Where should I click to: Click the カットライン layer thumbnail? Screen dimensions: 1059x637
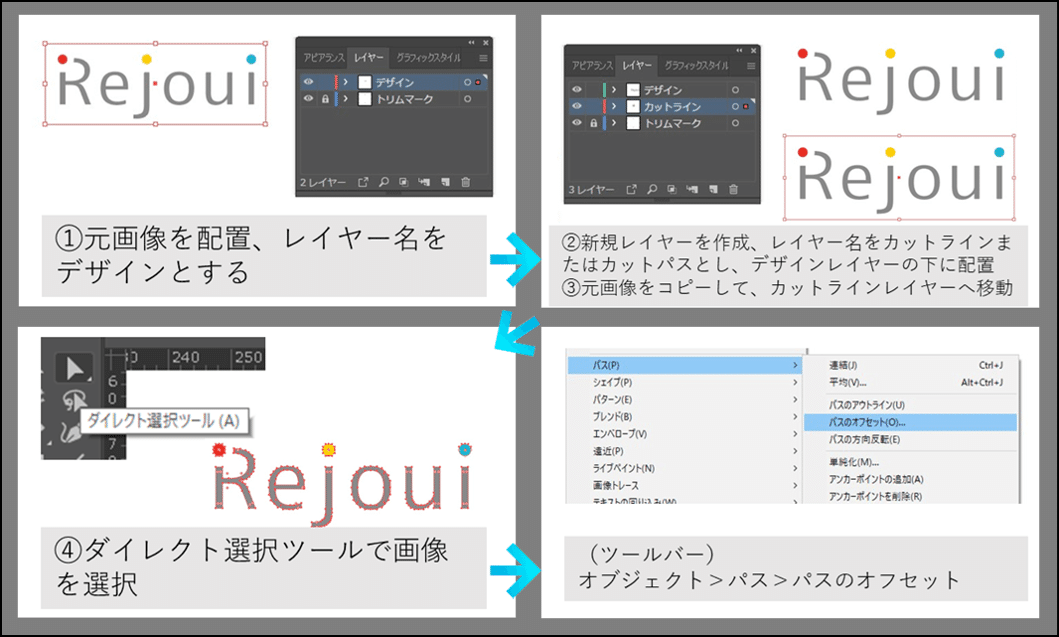tap(633, 106)
